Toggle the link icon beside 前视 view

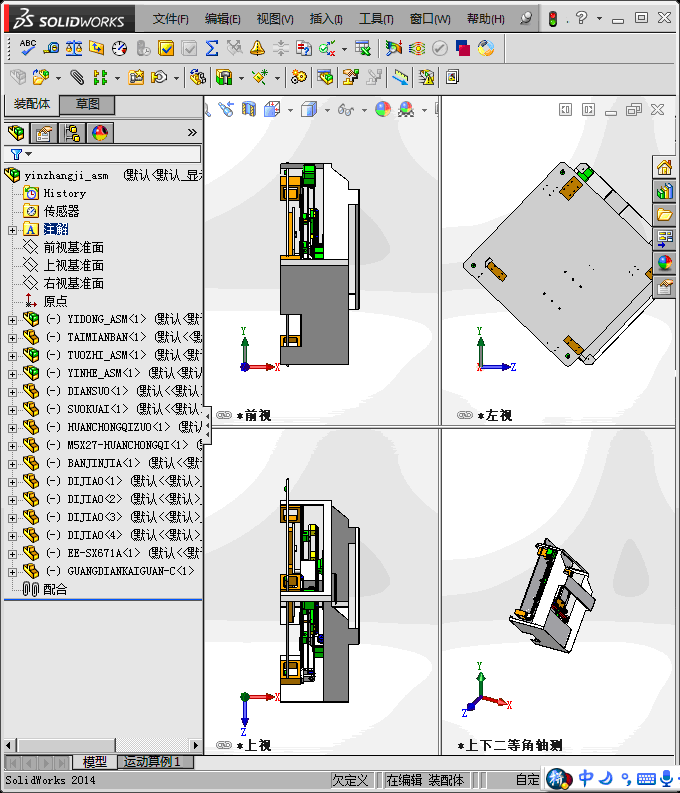[223, 415]
